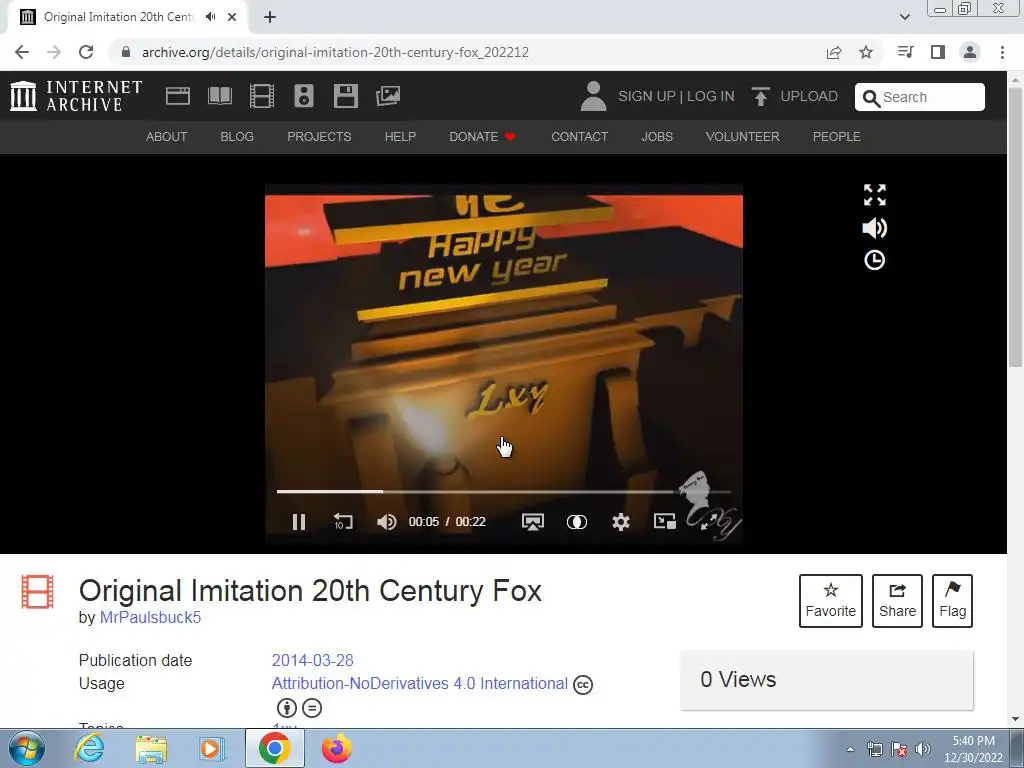Toggle the captions/audio tracks button
The height and width of the screenshot is (768, 1024).
point(577,522)
